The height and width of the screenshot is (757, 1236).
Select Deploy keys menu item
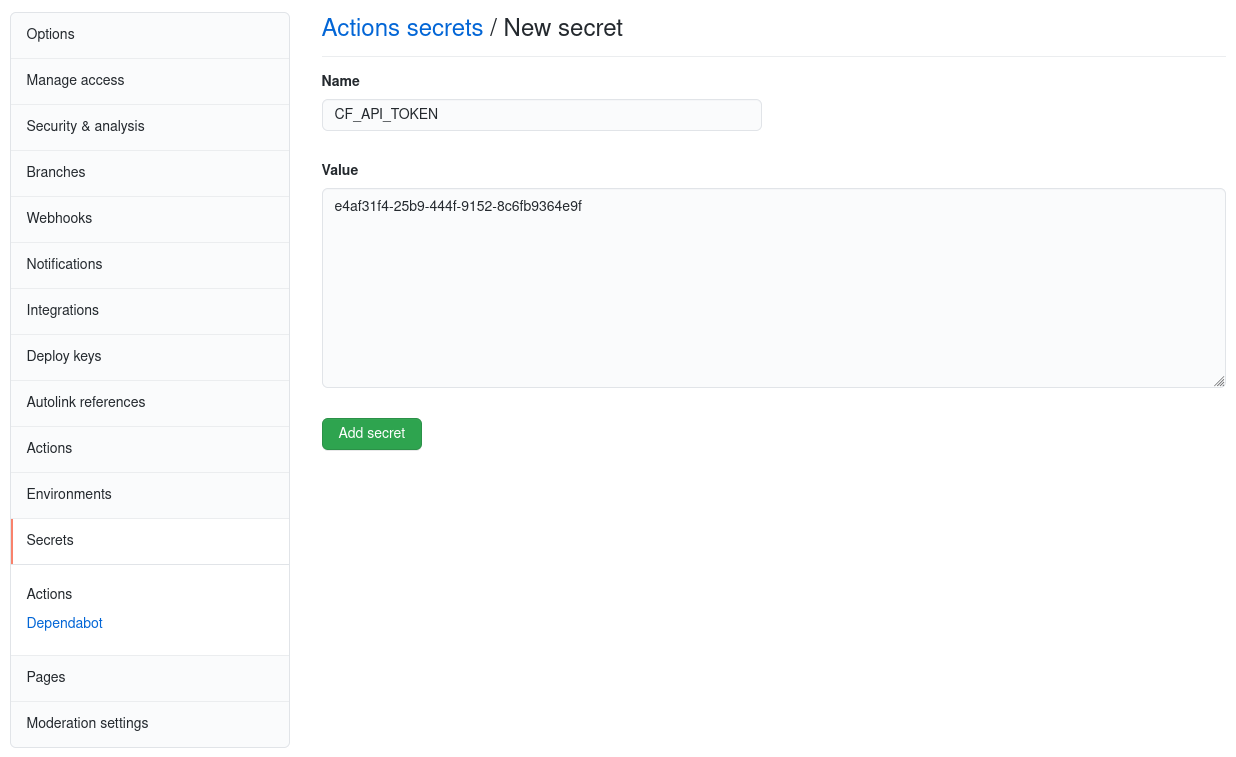click(x=64, y=356)
